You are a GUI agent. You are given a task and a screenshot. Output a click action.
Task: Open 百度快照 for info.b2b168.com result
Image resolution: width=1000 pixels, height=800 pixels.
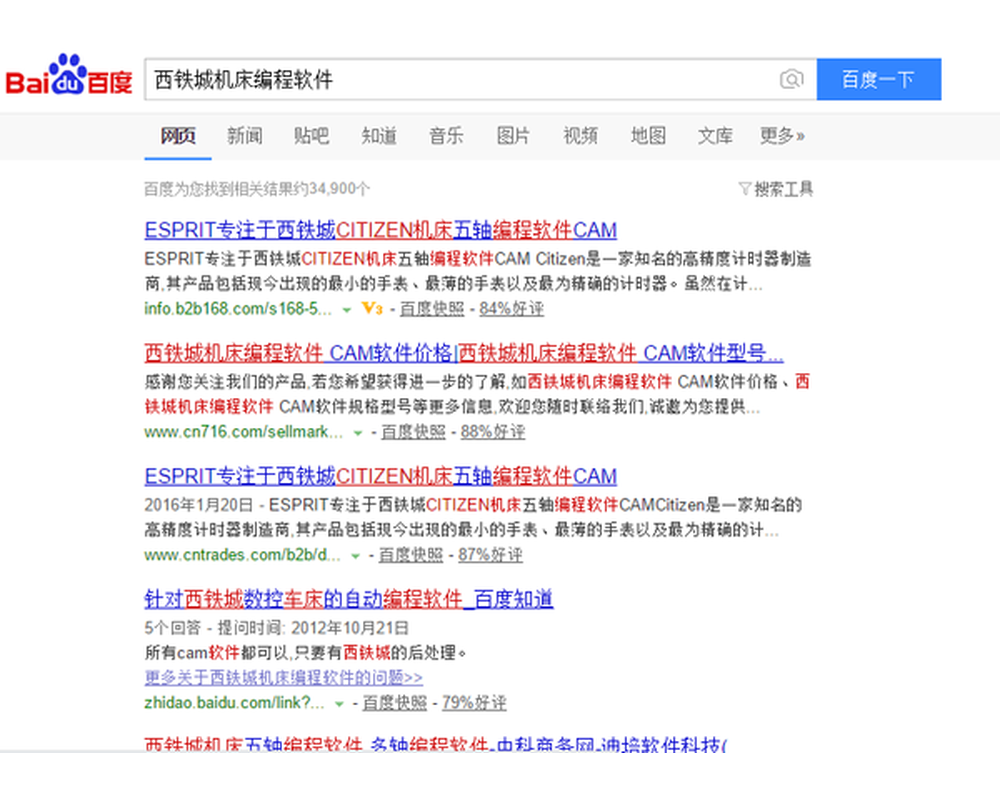432,309
